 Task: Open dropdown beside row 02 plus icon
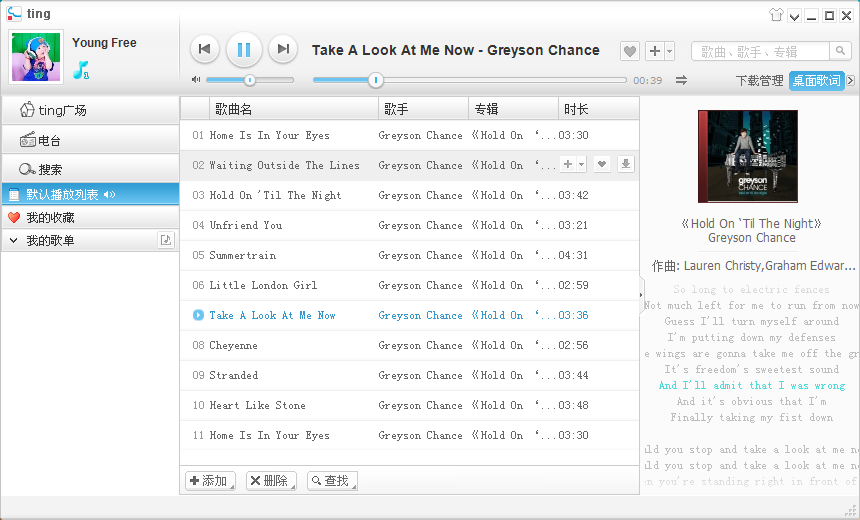[581, 164]
